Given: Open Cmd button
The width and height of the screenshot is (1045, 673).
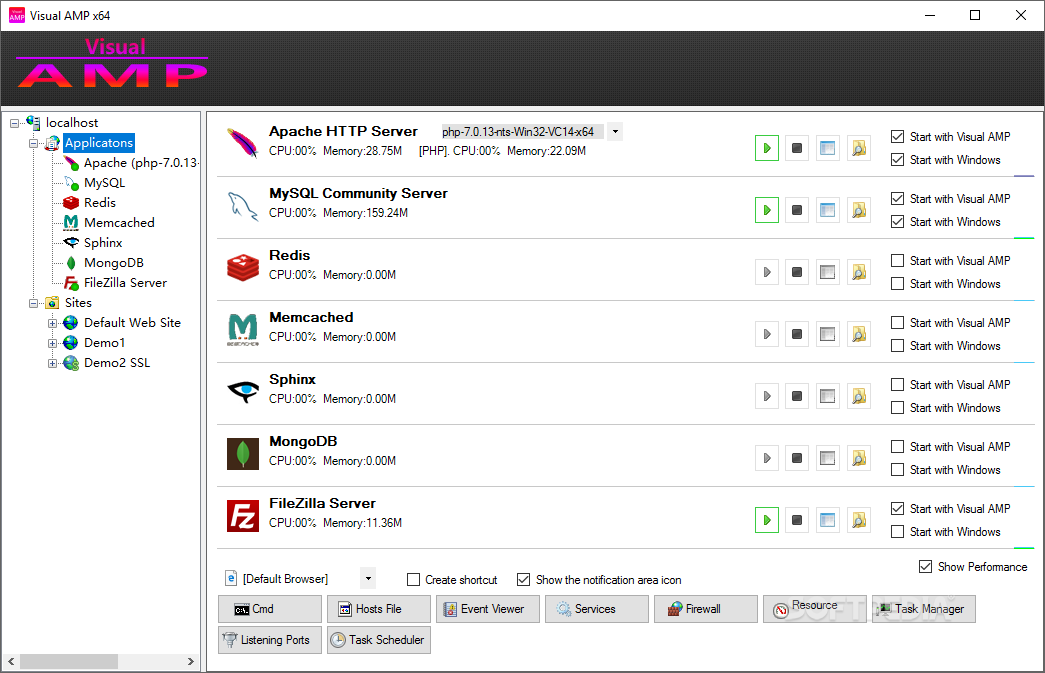Looking at the screenshot, I should tap(270, 609).
